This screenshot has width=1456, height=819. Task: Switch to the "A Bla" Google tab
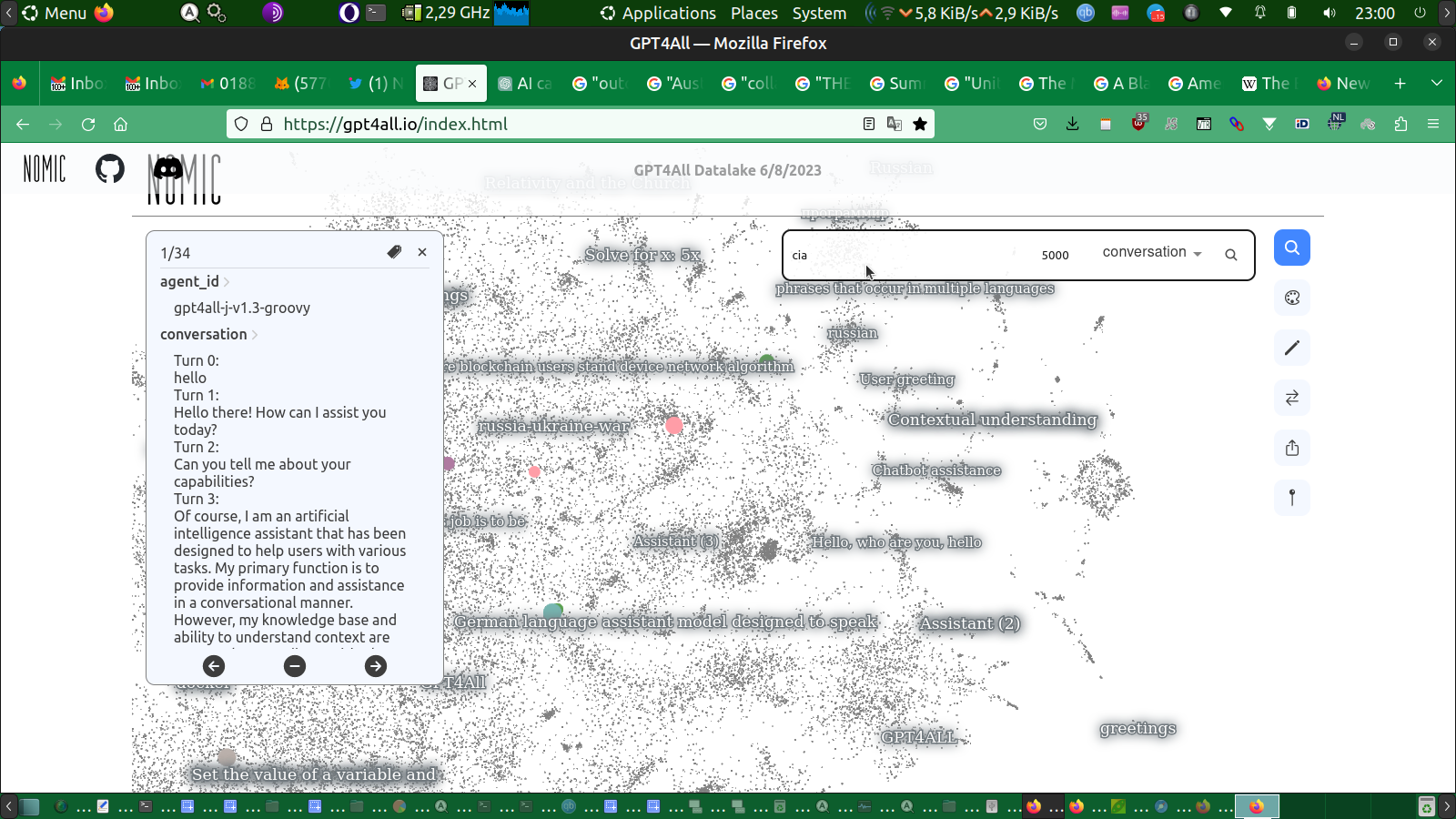click(1120, 83)
